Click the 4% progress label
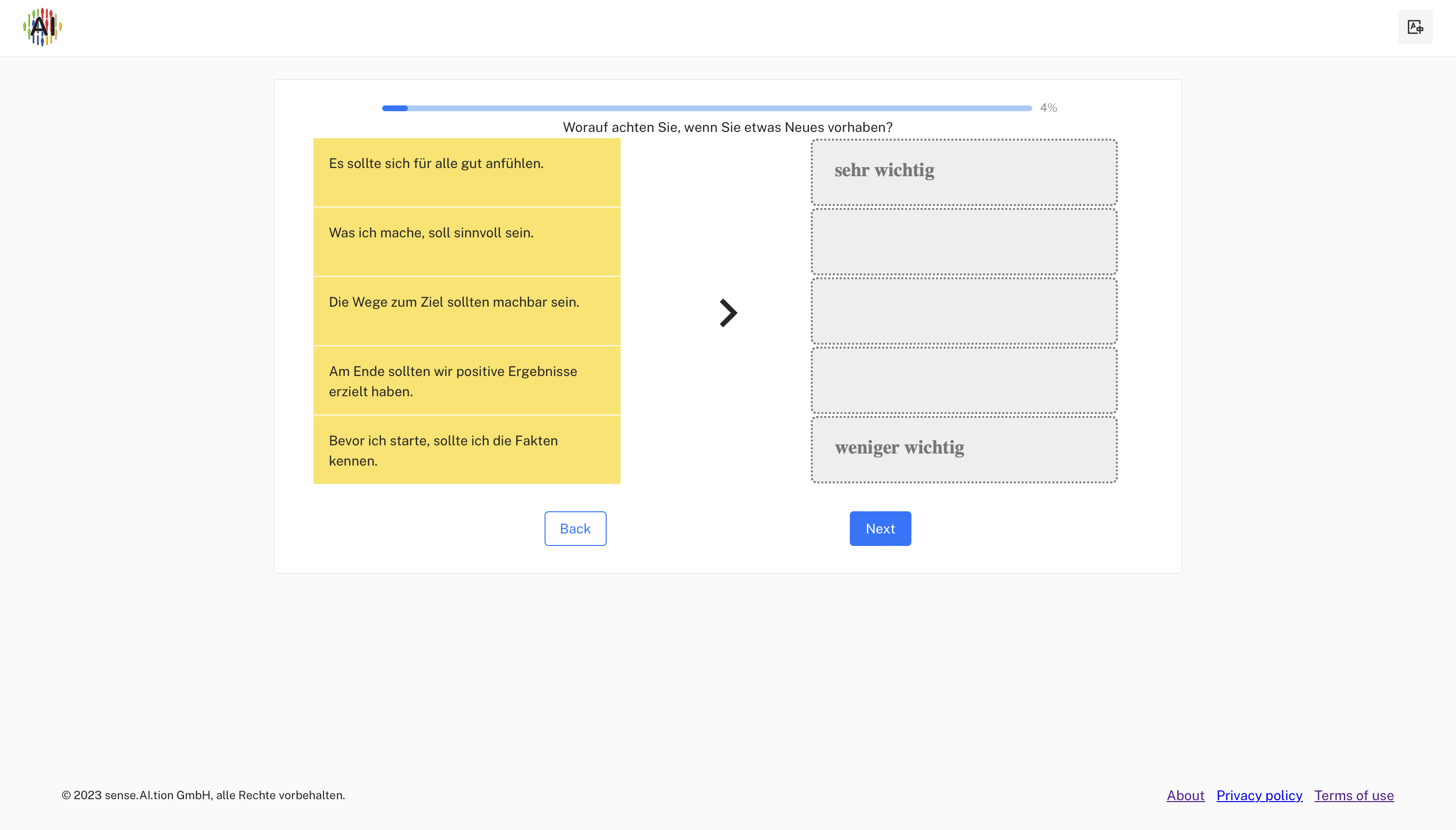 (x=1048, y=108)
